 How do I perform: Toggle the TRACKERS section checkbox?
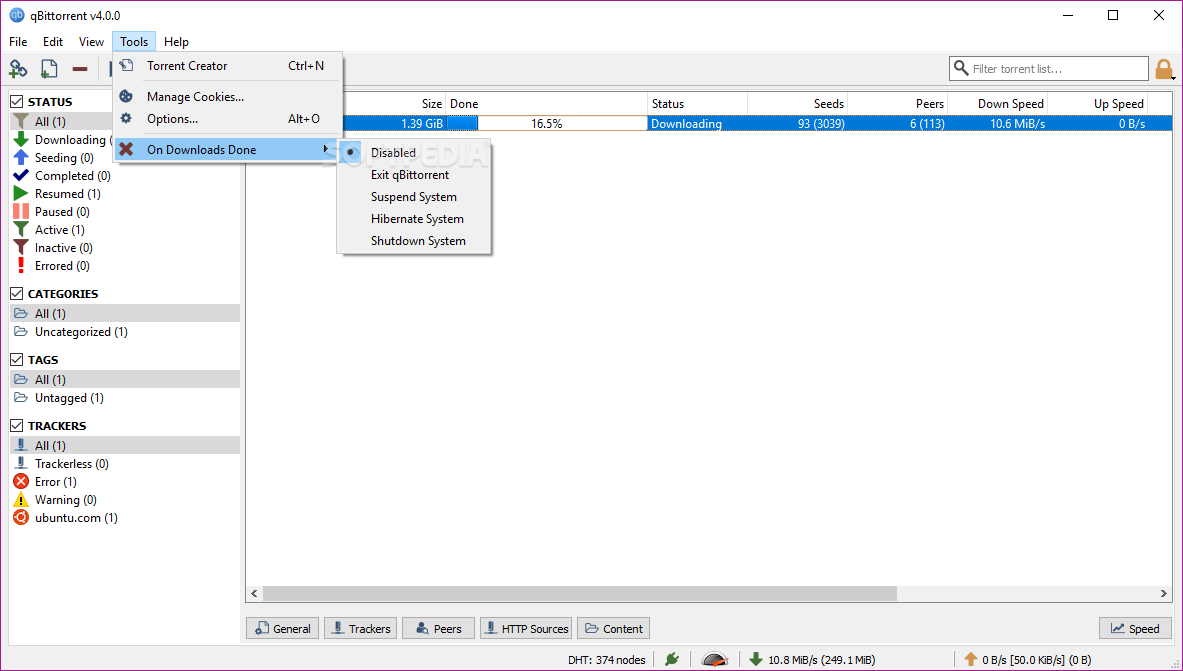click(x=17, y=426)
